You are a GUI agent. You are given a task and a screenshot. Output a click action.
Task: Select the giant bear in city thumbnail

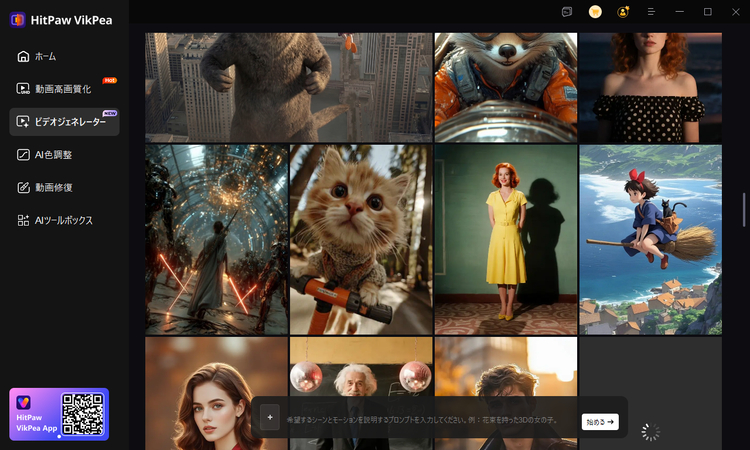288,88
